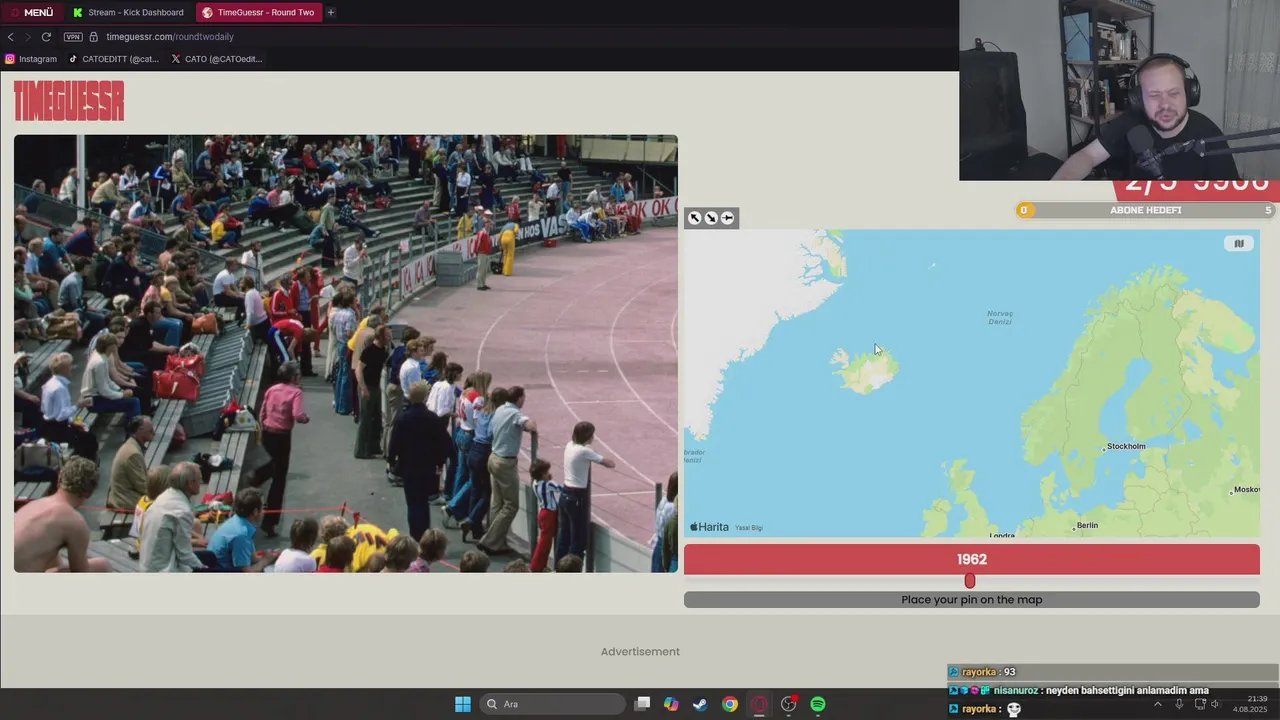Click the taskbar Ara search box

(x=552, y=704)
